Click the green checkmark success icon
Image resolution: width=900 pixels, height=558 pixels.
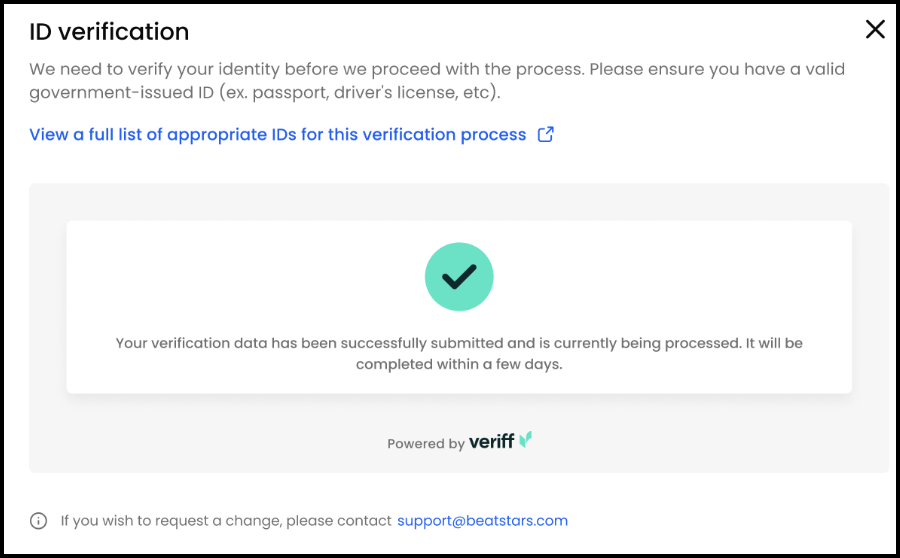point(459,277)
